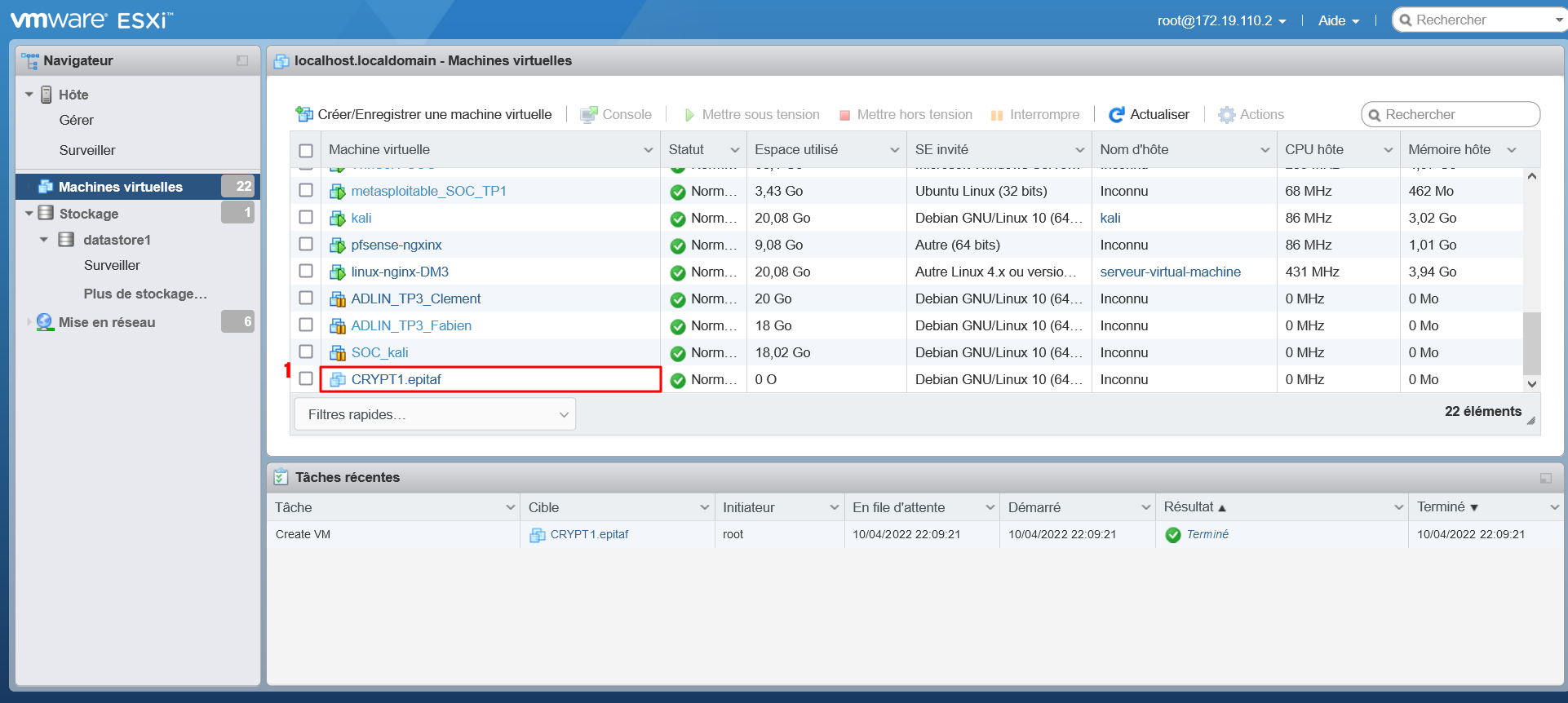Click the kali VM icon
1568x703 pixels.
pos(337,219)
